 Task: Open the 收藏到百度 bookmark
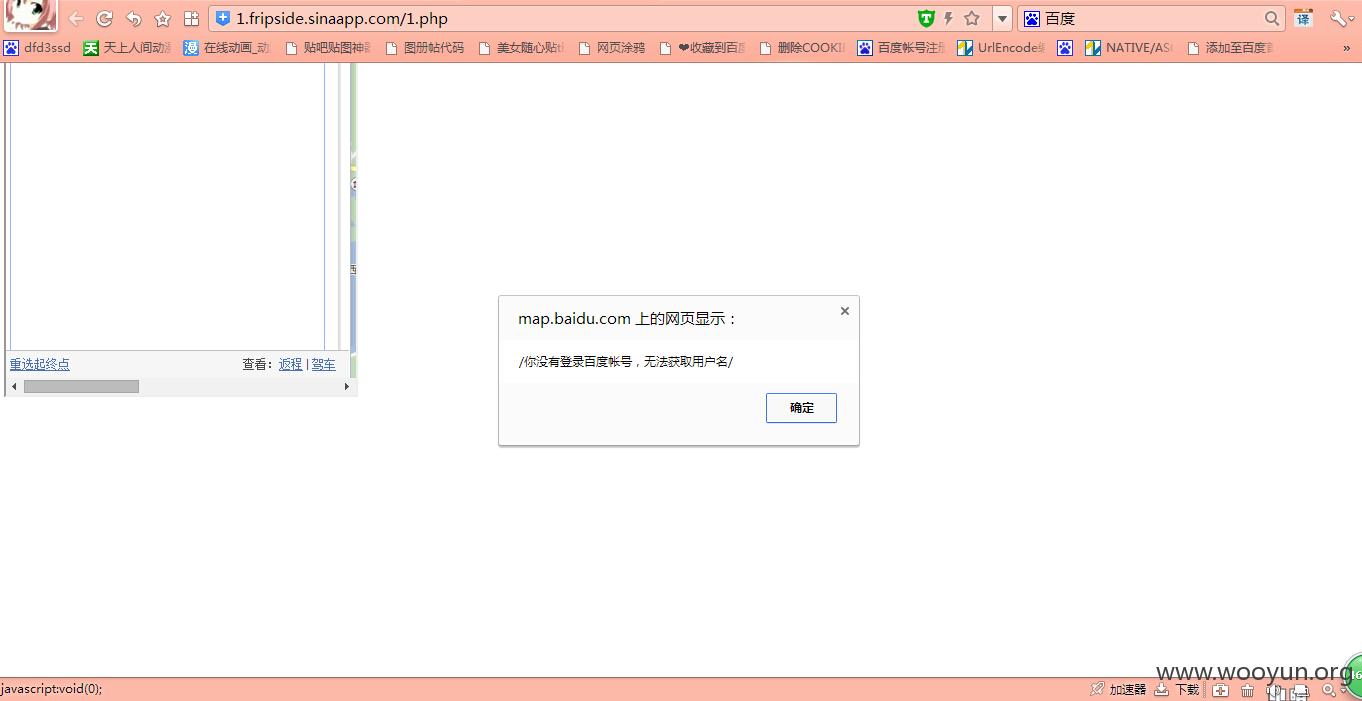702,48
